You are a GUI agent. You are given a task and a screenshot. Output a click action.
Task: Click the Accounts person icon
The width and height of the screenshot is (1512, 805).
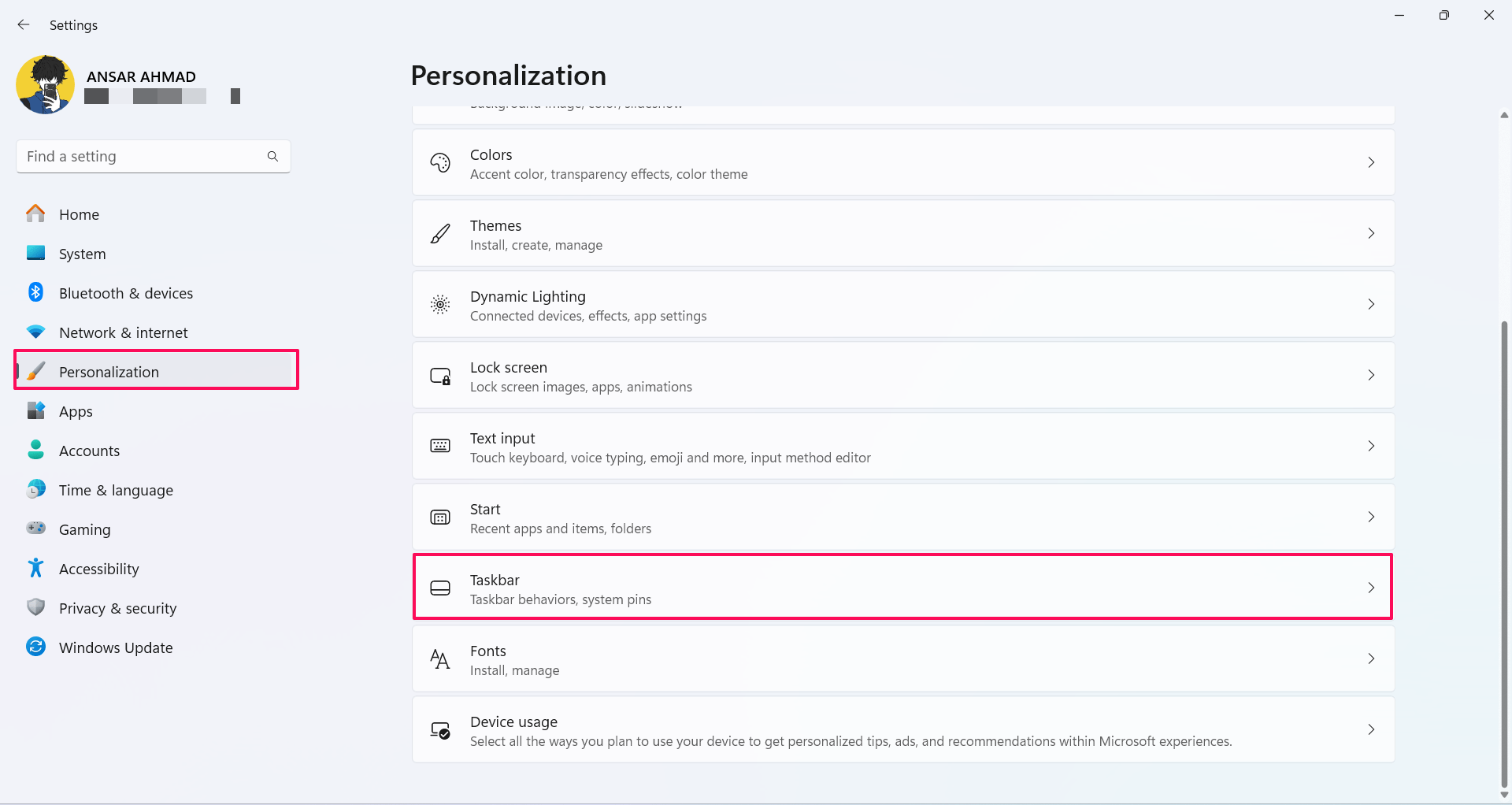[35, 450]
